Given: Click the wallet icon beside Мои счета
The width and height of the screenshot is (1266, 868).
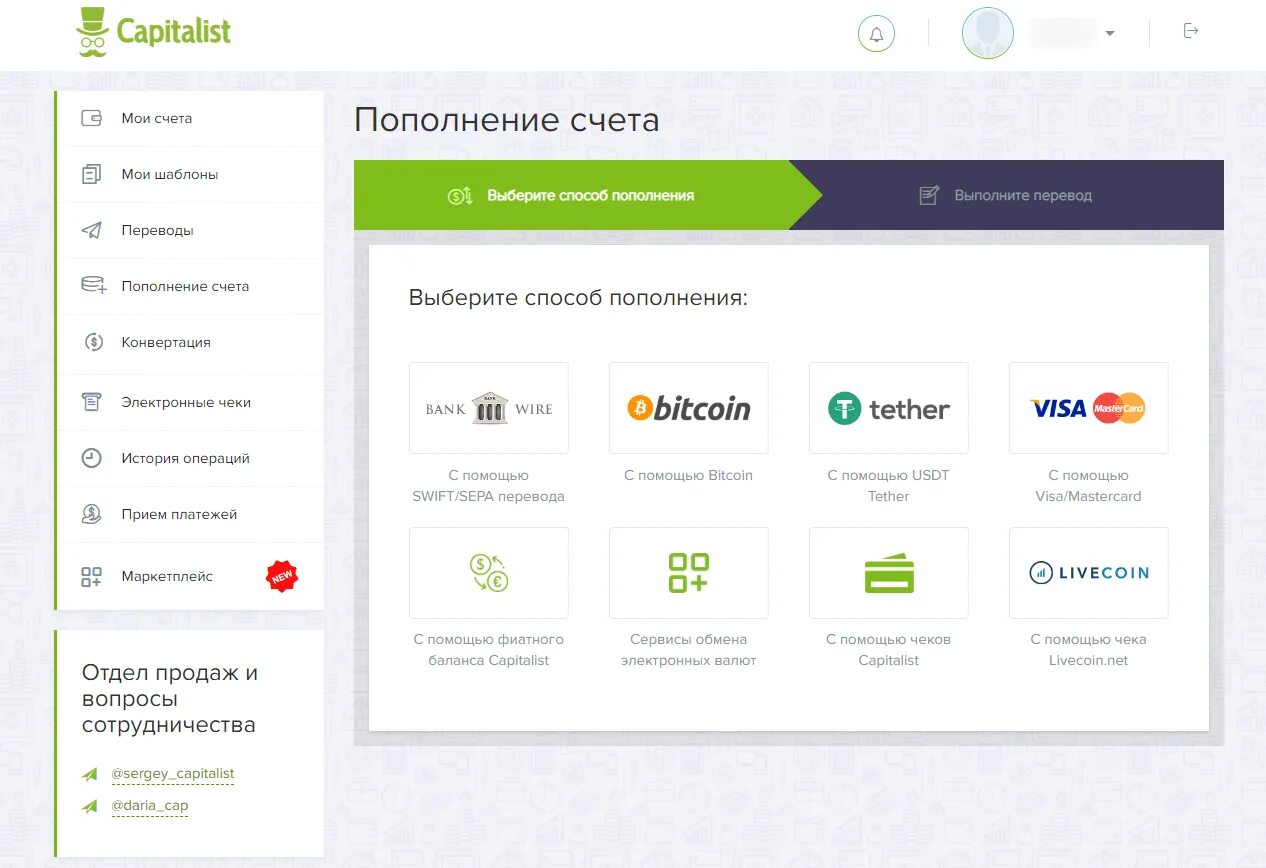Looking at the screenshot, I should 92,118.
